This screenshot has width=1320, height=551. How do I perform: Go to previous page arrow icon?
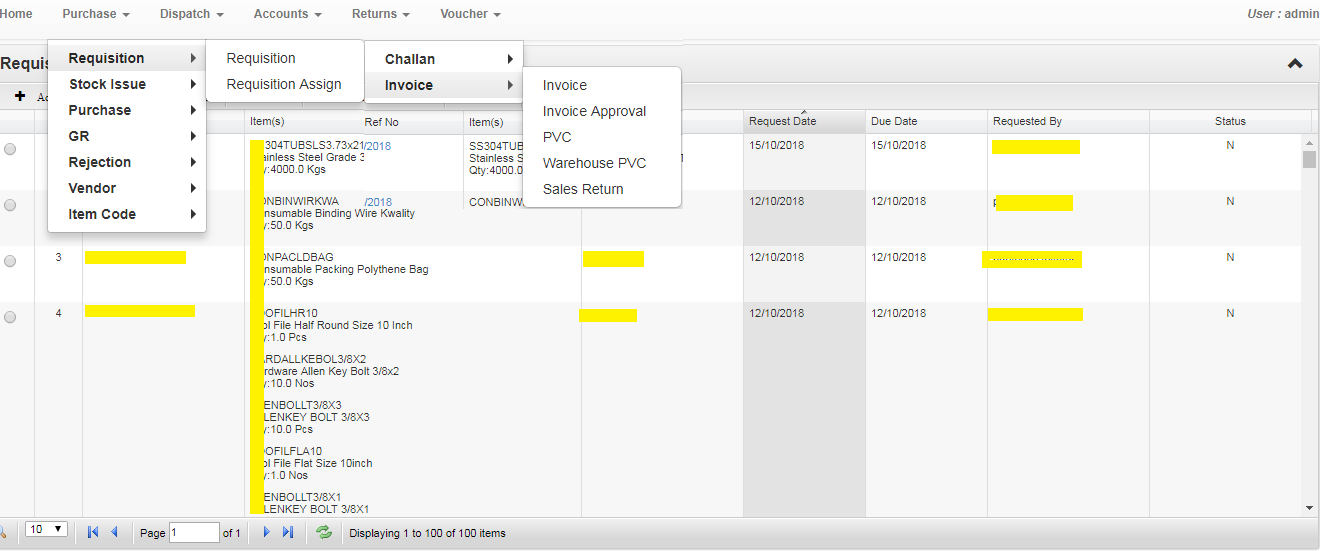[x=114, y=532]
